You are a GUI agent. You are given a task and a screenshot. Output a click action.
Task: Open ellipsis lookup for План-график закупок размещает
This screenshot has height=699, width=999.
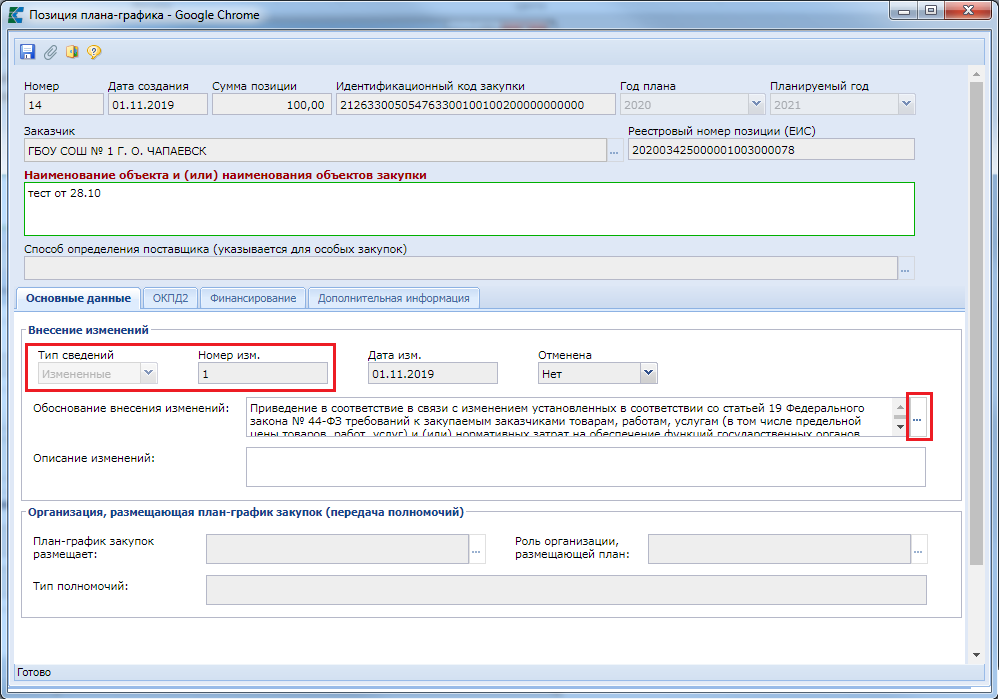click(x=477, y=549)
